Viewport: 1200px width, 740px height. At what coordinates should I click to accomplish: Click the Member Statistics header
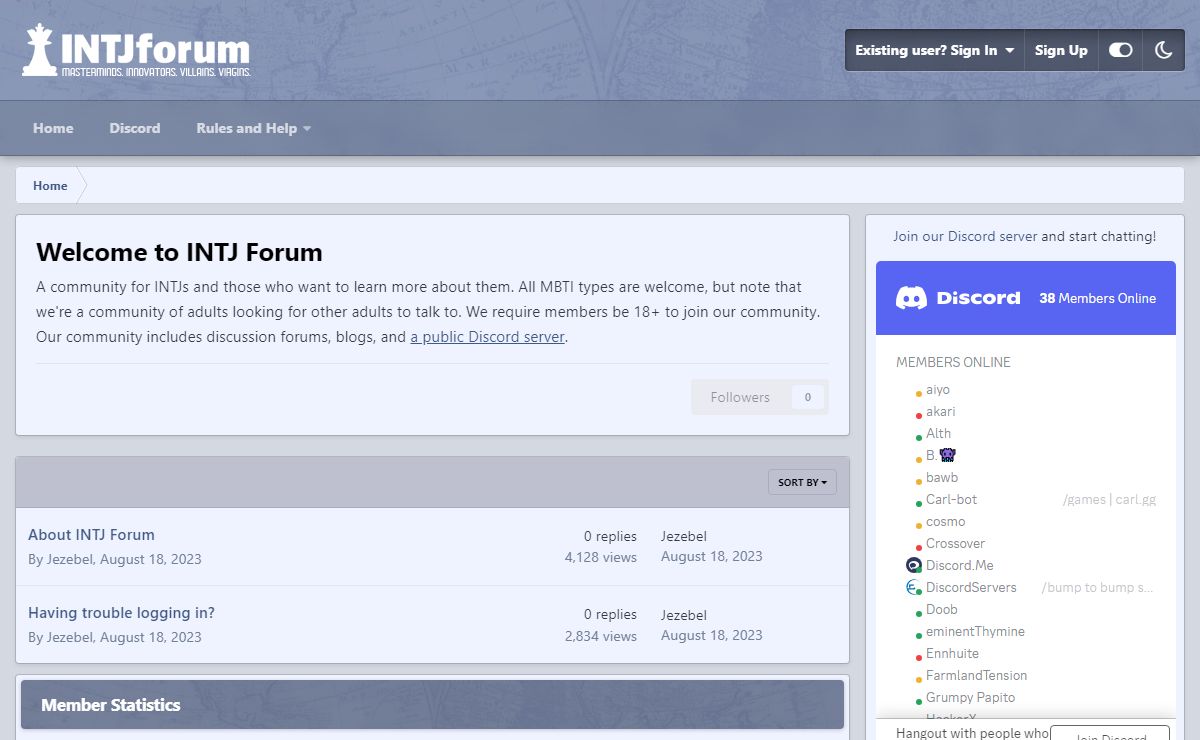pyautogui.click(x=432, y=705)
